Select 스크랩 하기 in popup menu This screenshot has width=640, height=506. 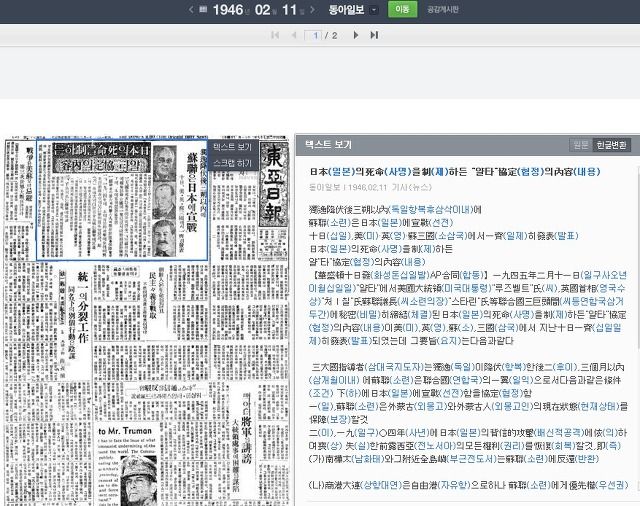[233, 163]
